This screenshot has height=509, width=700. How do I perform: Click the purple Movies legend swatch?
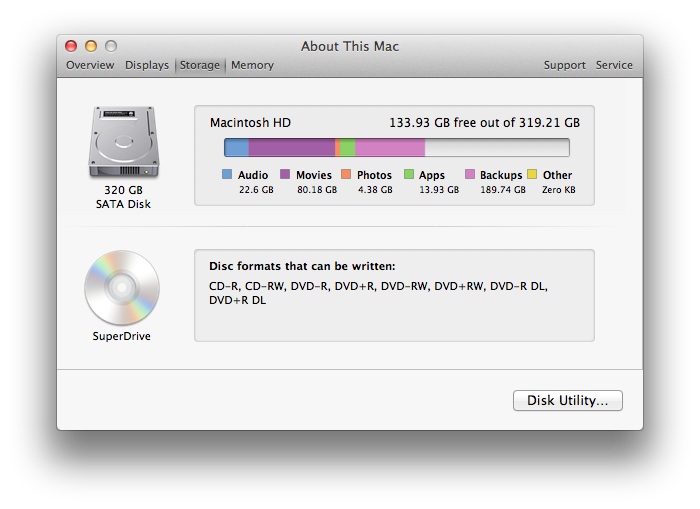tap(285, 174)
